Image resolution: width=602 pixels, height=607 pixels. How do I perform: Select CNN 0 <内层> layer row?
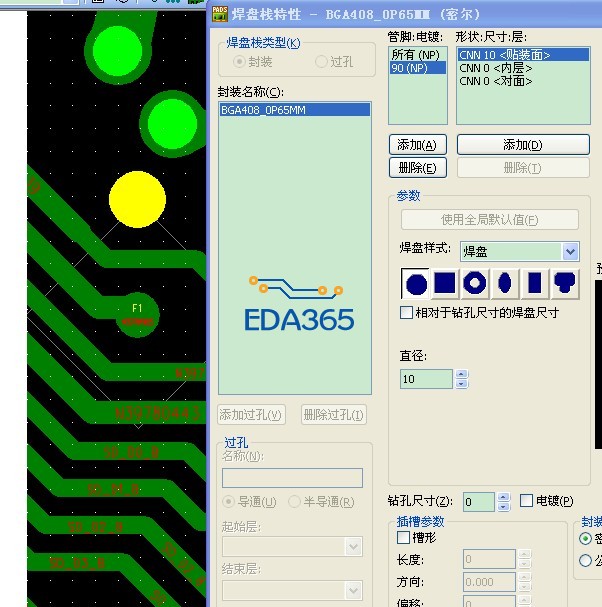[523, 68]
